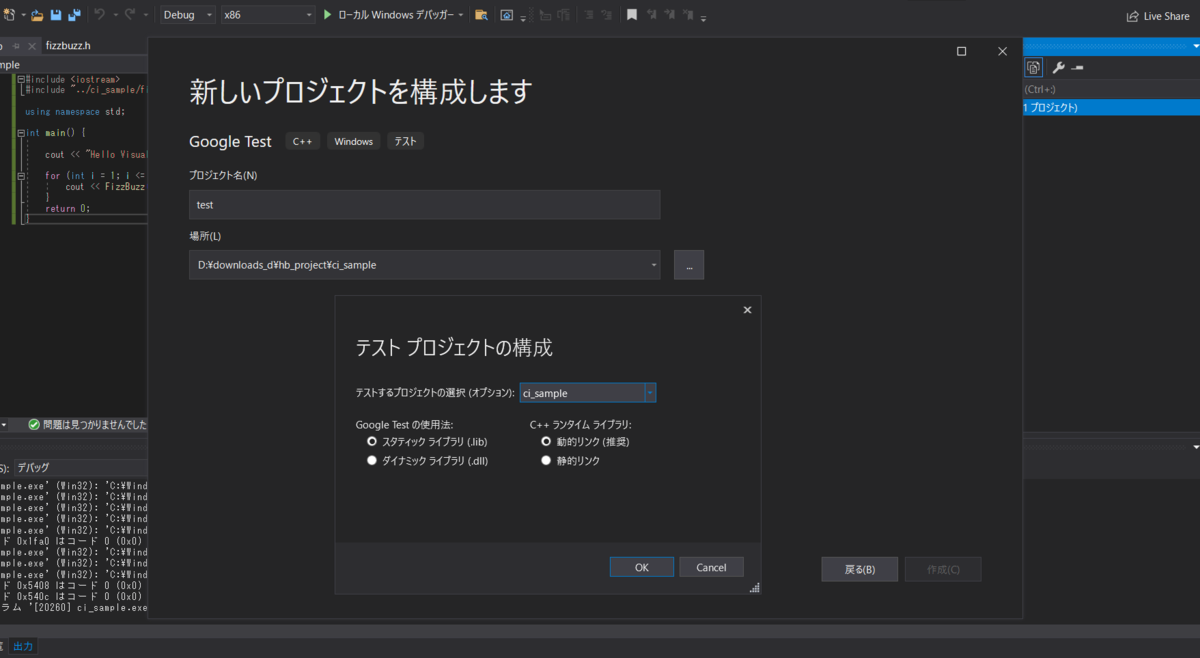Select 動的リンク (推奨) radio button

click(546, 441)
